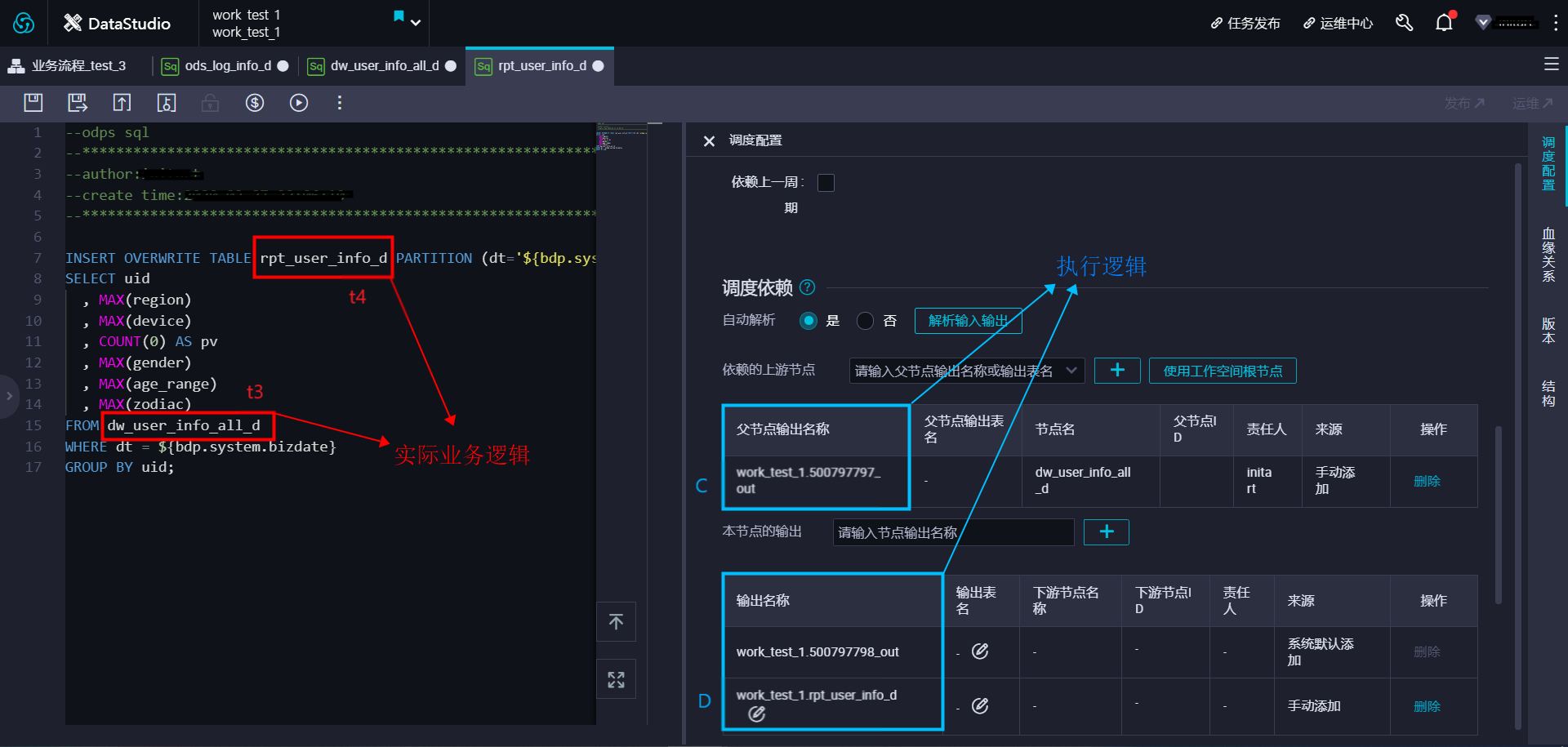
Task: Click the scroll-to-top arrow button
Action: coord(616,622)
